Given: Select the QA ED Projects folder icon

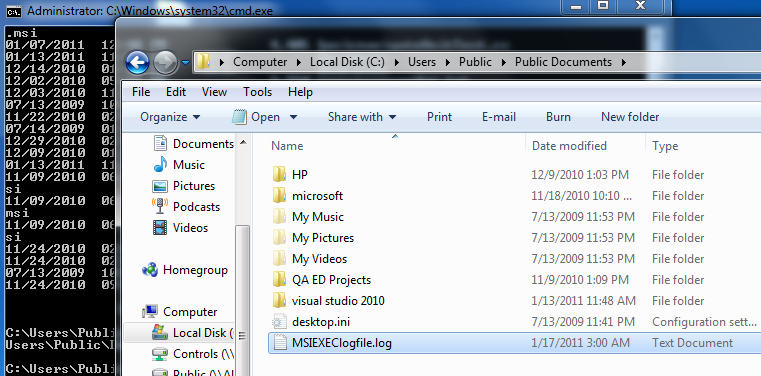Looking at the screenshot, I should pos(279,279).
